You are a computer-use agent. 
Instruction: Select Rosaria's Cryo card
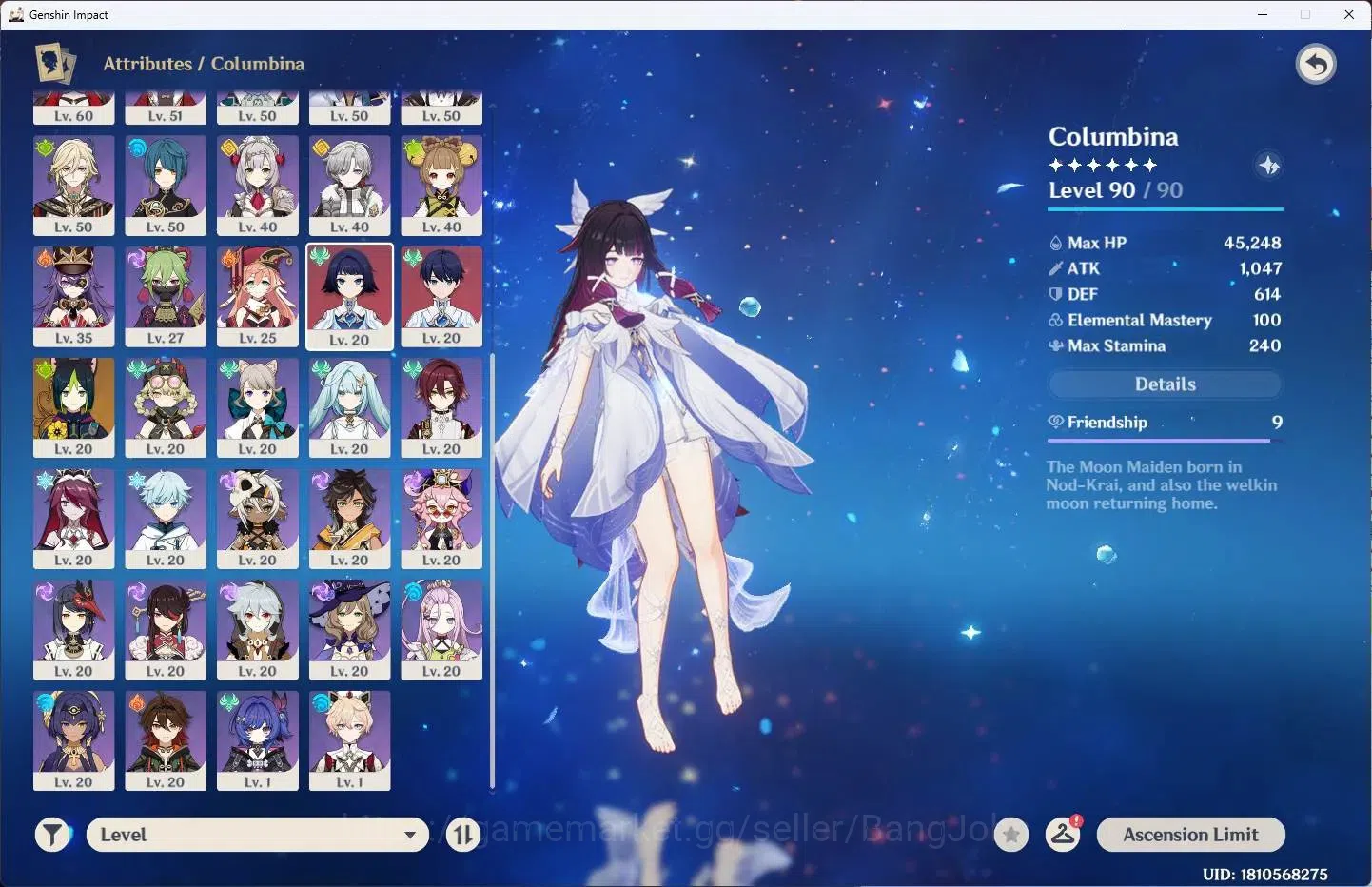pos(74,520)
